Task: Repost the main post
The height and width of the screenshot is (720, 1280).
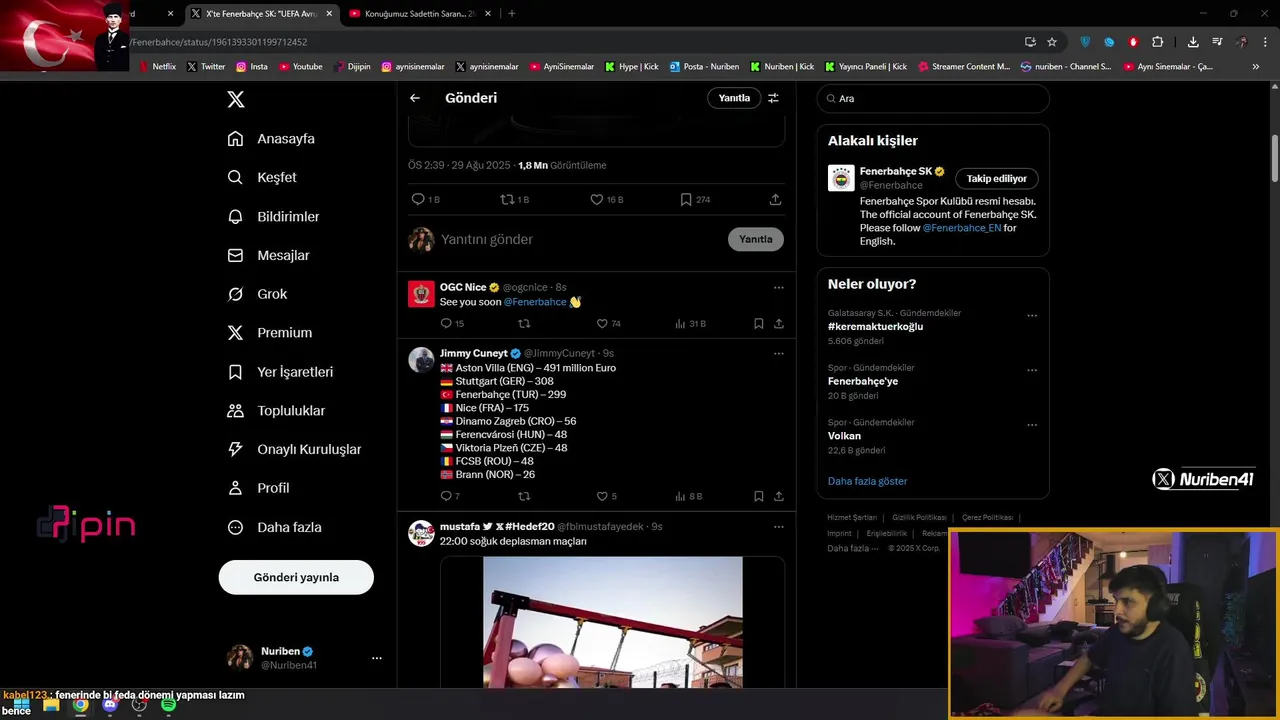Action: (x=507, y=199)
